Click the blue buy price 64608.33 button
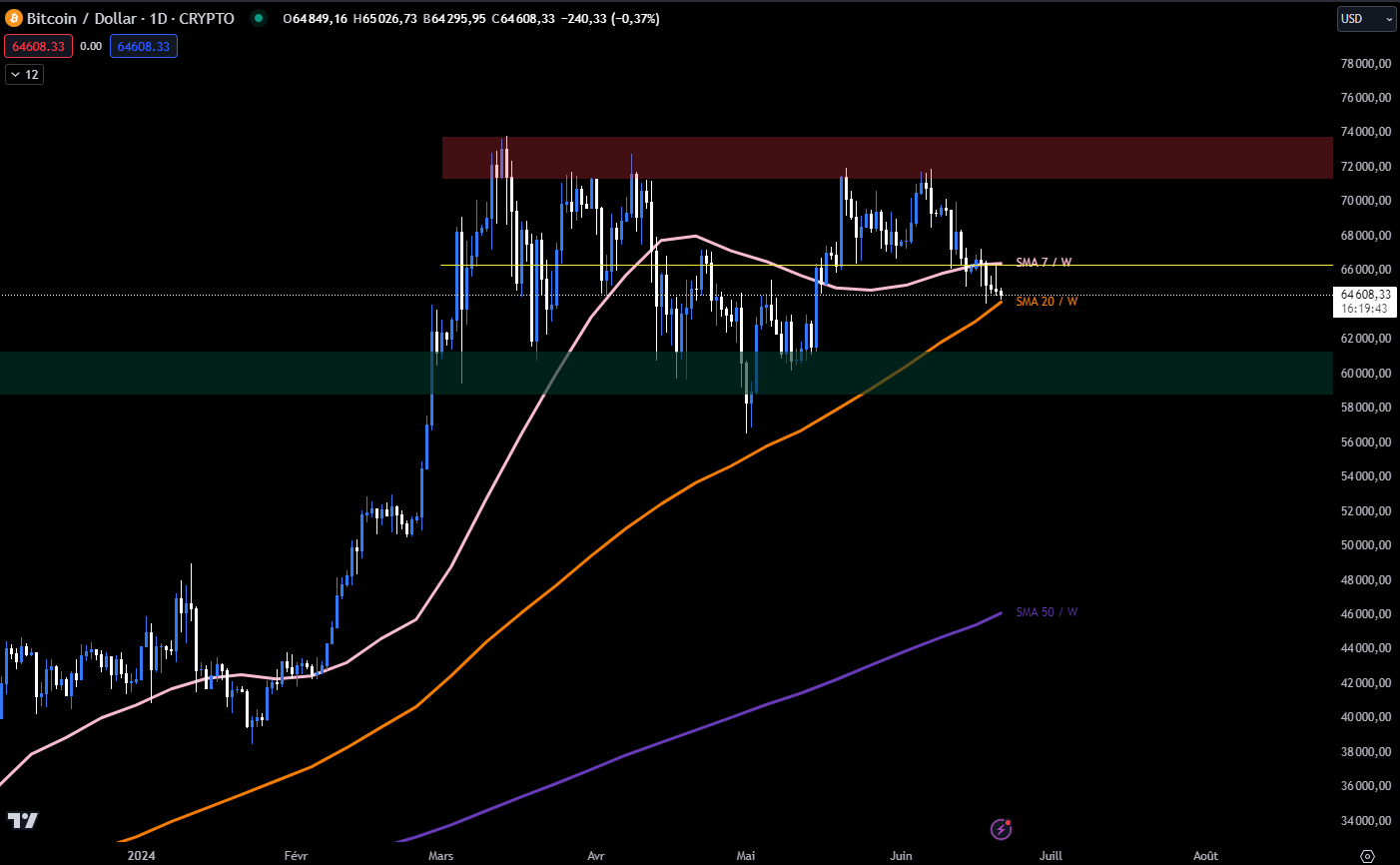This screenshot has height=865, width=1400. [x=144, y=46]
